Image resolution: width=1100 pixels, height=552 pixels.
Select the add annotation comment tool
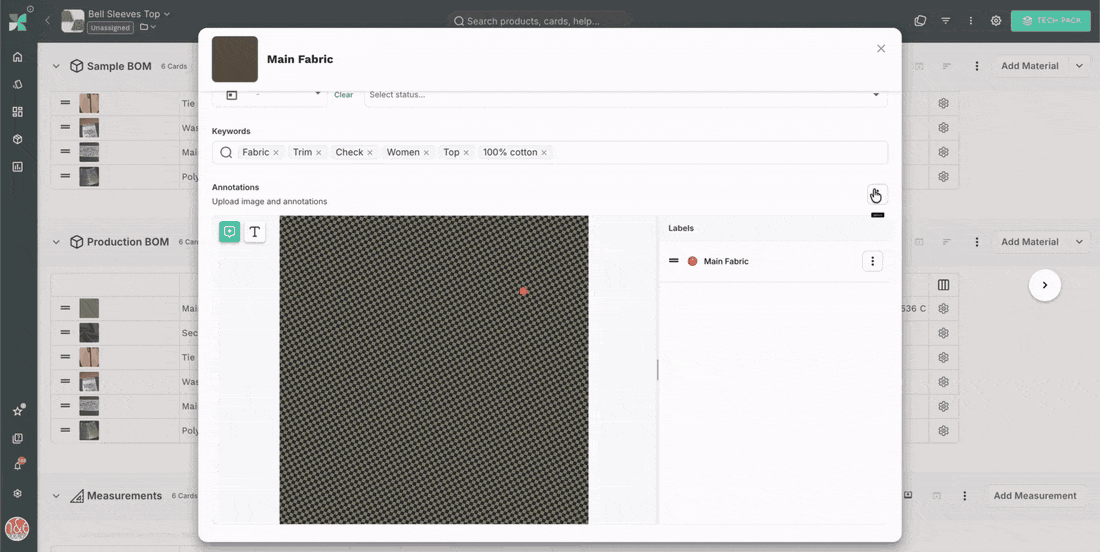[229, 231]
